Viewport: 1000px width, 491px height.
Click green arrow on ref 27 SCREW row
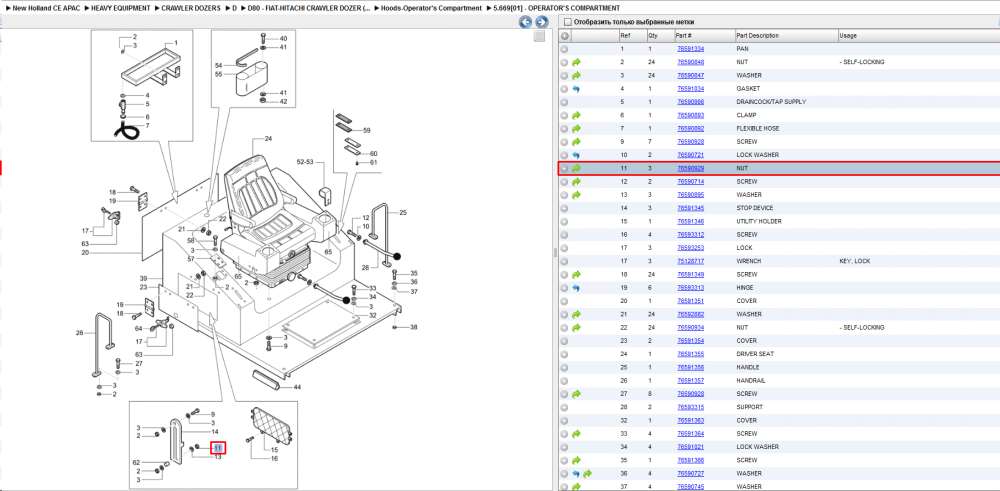point(577,393)
